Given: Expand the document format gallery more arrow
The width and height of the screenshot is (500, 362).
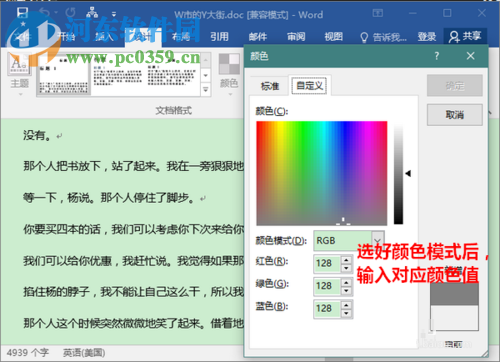Looking at the screenshot, I should 206,89.
